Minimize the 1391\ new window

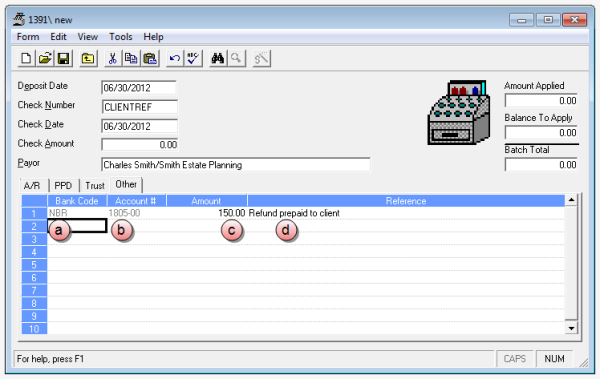pos(521,20)
